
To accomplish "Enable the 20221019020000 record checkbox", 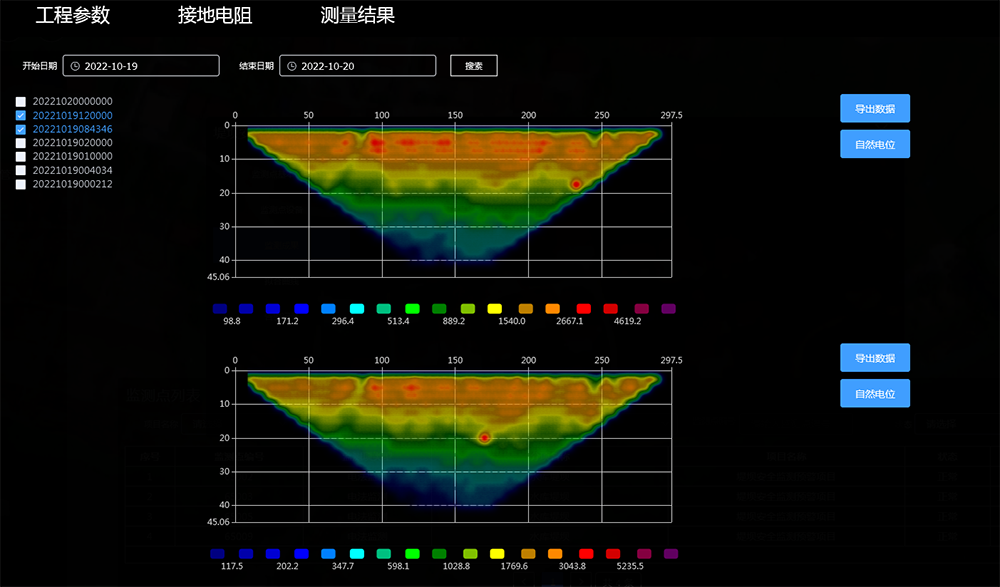I will pyautogui.click(x=20, y=143).
